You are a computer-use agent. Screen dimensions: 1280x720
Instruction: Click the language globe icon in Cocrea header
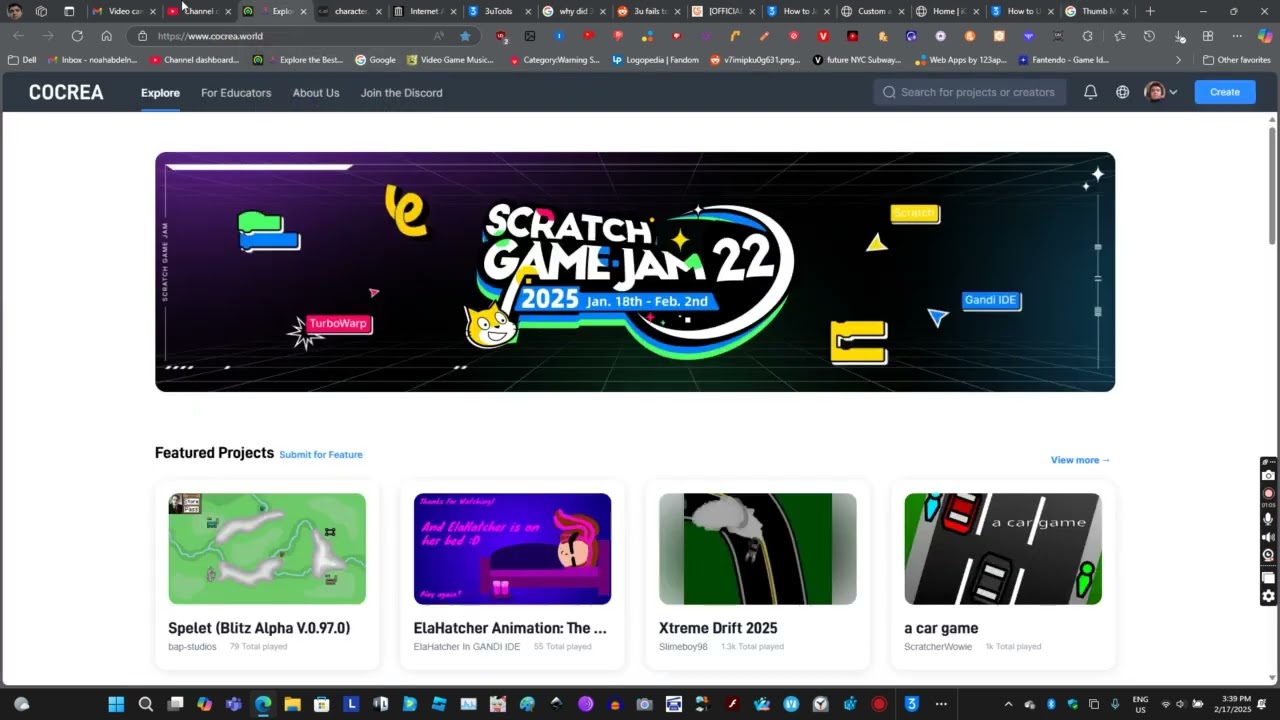pos(1123,92)
